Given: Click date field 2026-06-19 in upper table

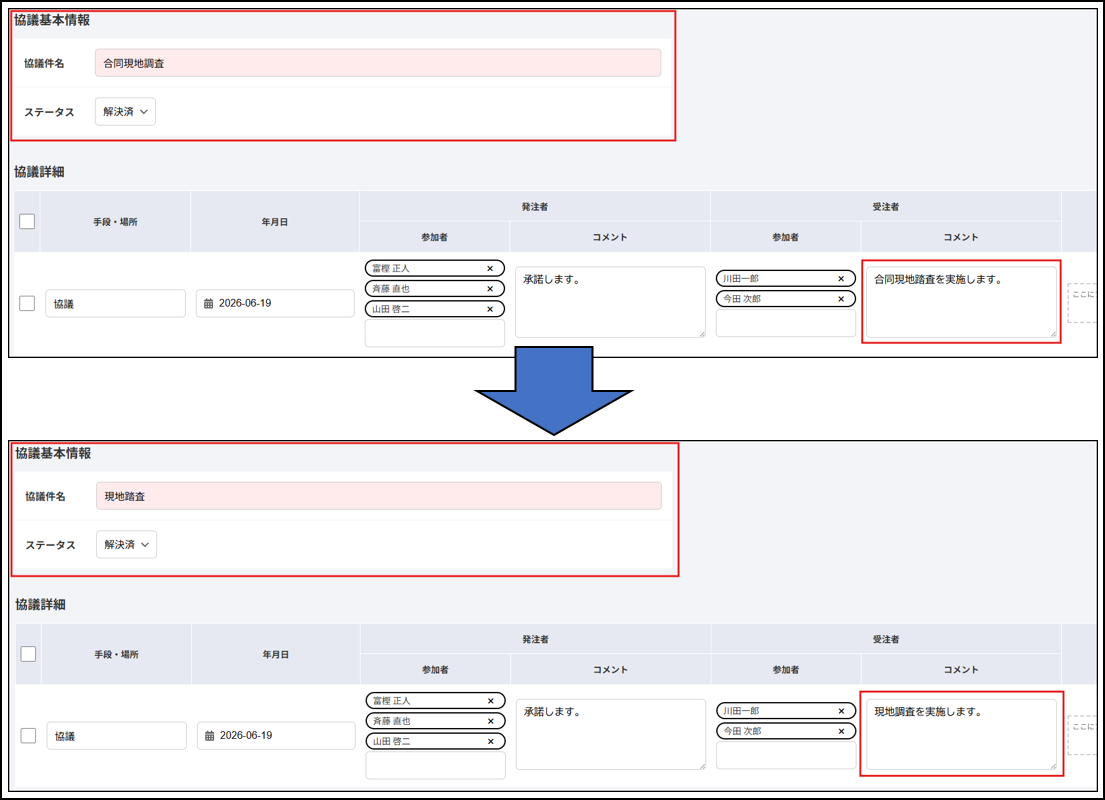Looking at the screenshot, I should pyautogui.click(x=275, y=303).
